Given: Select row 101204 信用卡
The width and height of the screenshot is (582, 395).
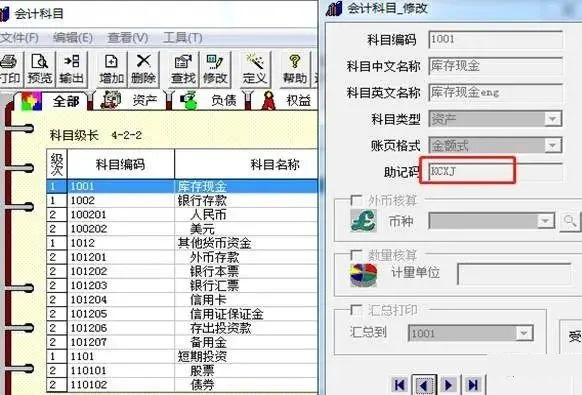Looking at the screenshot, I should pos(182,300).
